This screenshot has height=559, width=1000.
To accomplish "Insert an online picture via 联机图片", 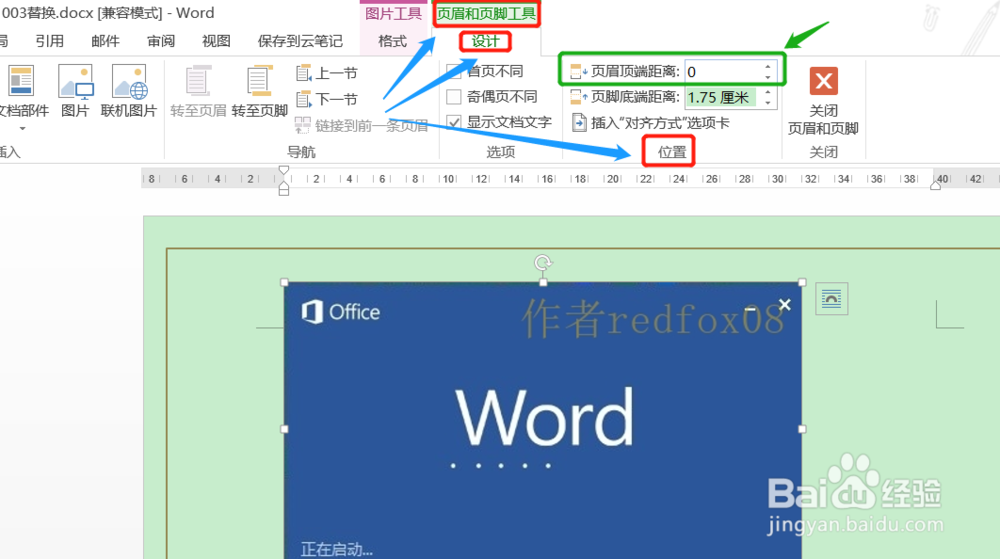I will (129, 92).
